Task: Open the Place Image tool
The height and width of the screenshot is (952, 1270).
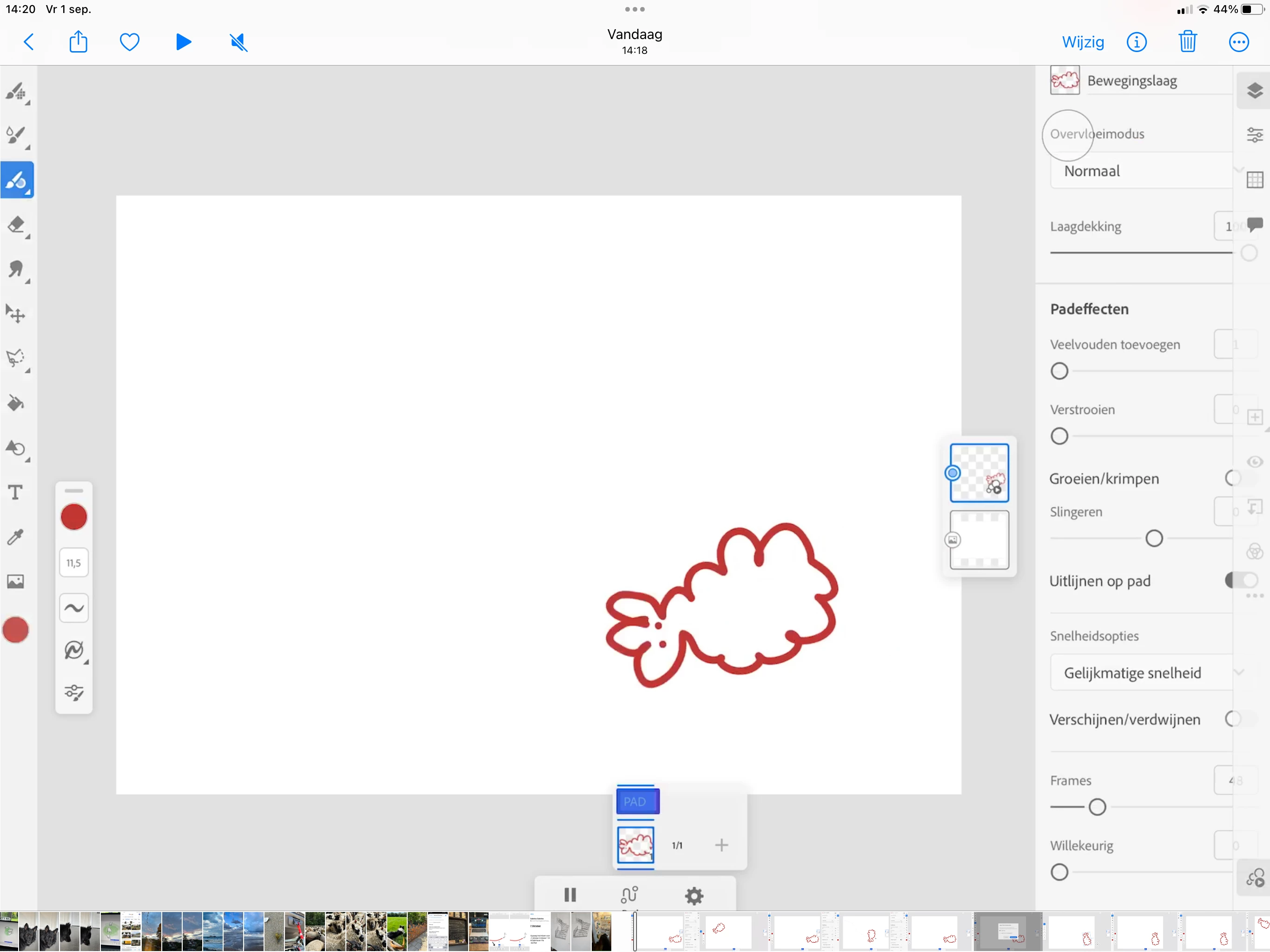Action: pos(16,581)
